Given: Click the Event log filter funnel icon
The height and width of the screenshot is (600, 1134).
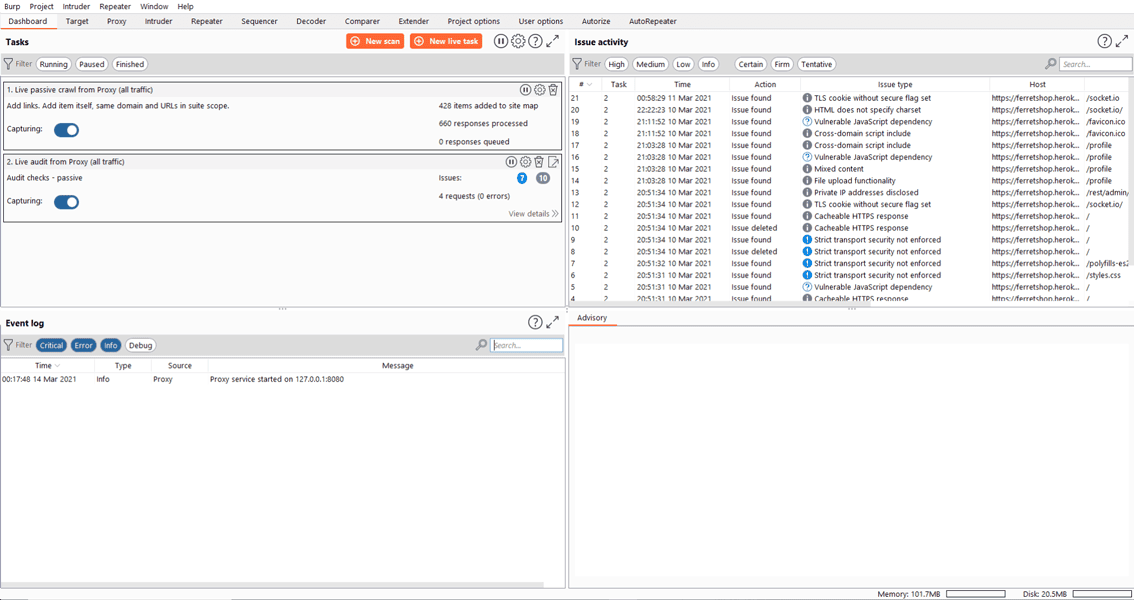Looking at the screenshot, I should click(x=9, y=345).
